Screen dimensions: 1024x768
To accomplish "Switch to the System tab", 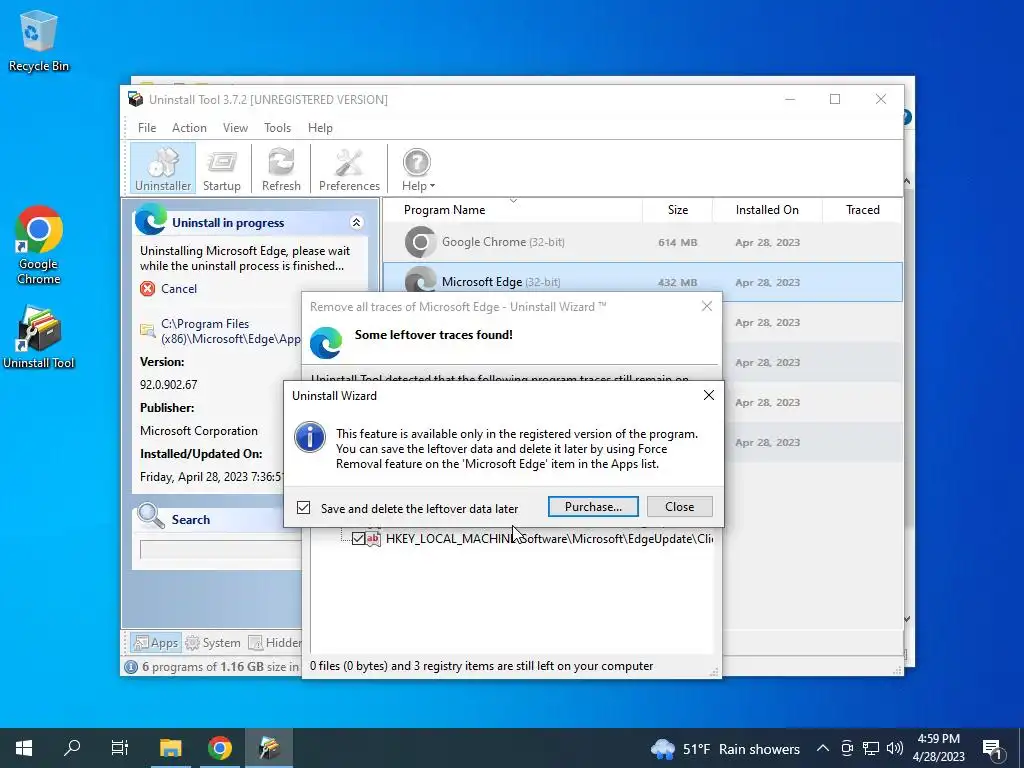I will [x=213, y=643].
